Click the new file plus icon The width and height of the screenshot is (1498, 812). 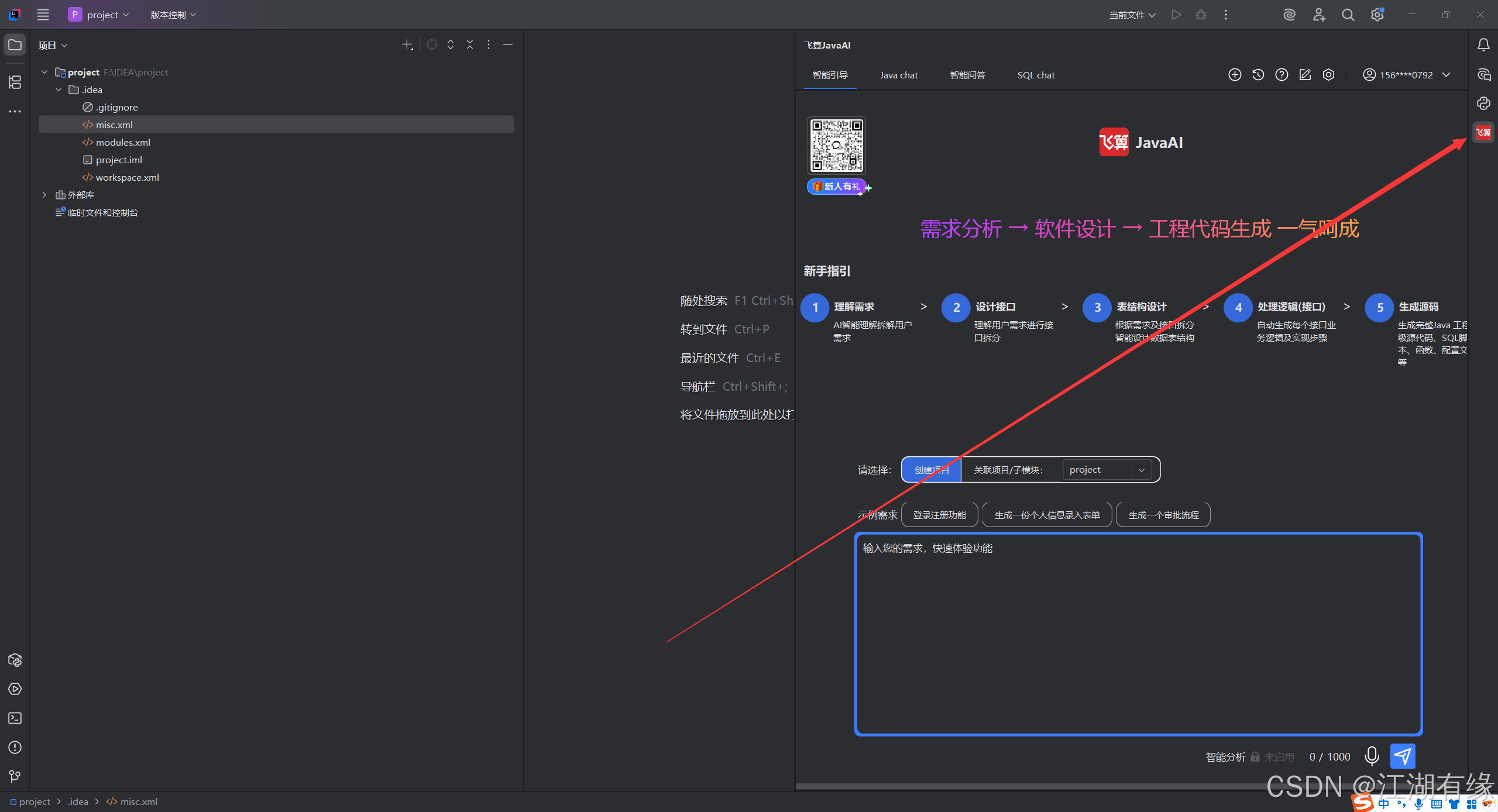(x=407, y=45)
